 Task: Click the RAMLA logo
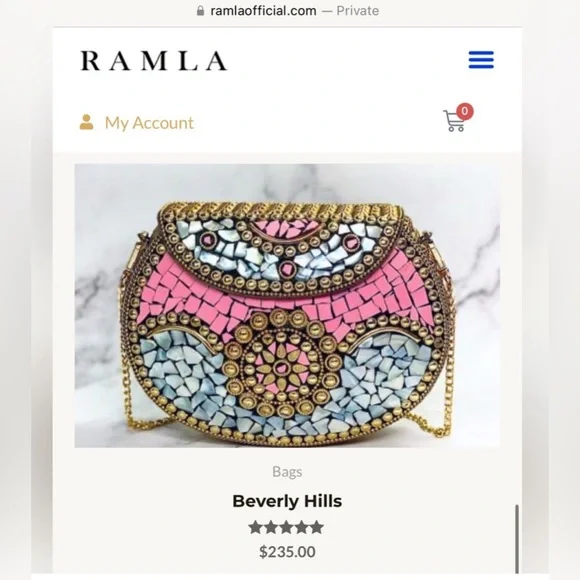154,61
